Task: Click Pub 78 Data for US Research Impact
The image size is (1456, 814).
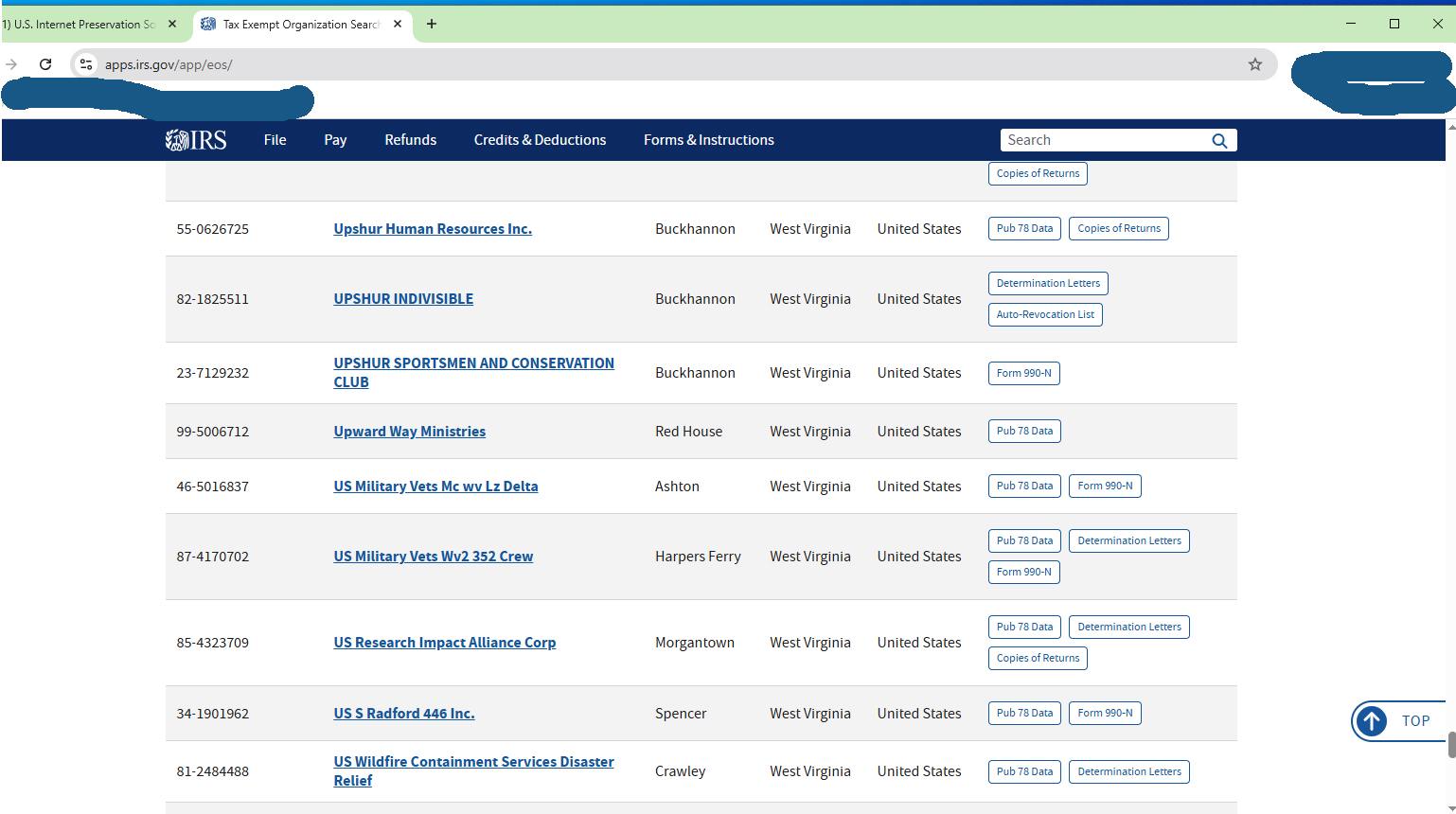Action: pyautogui.click(x=1024, y=628)
